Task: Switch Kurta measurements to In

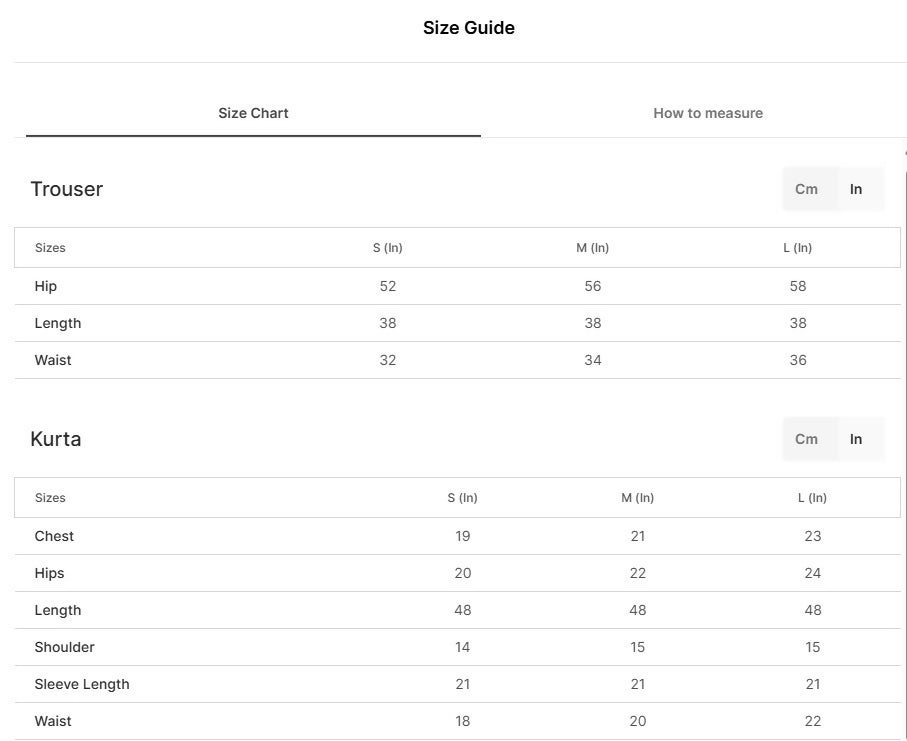Action: [x=856, y=439]
